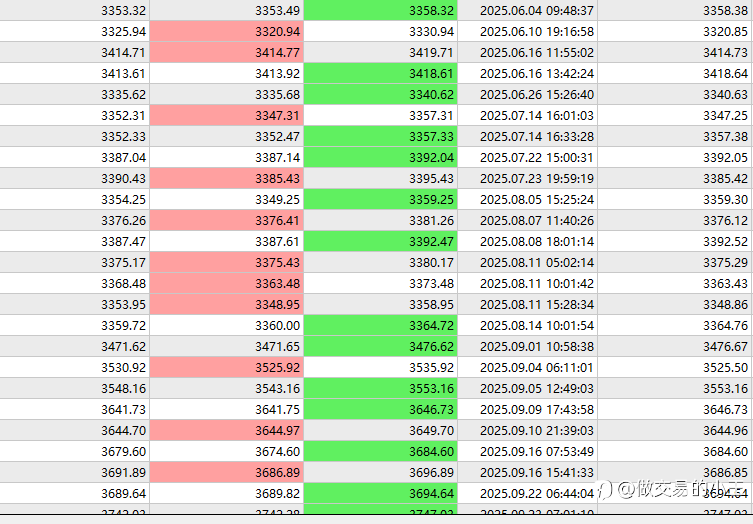Select timestamp 2025.06.16 13:42:24
Image resolution: width=753 pixels, height=524 pixels.
coord(537,73)
